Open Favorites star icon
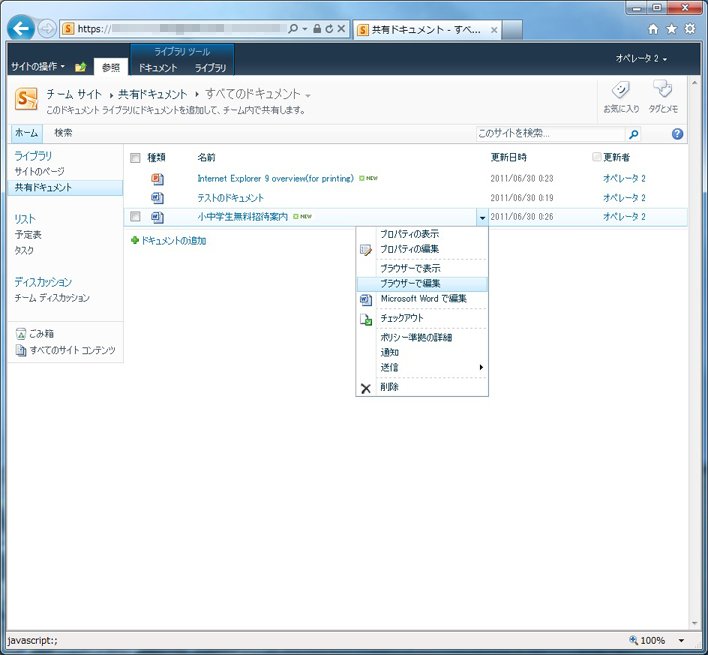The height and width of the screenshot is (655, 708). tap(672, 29)
